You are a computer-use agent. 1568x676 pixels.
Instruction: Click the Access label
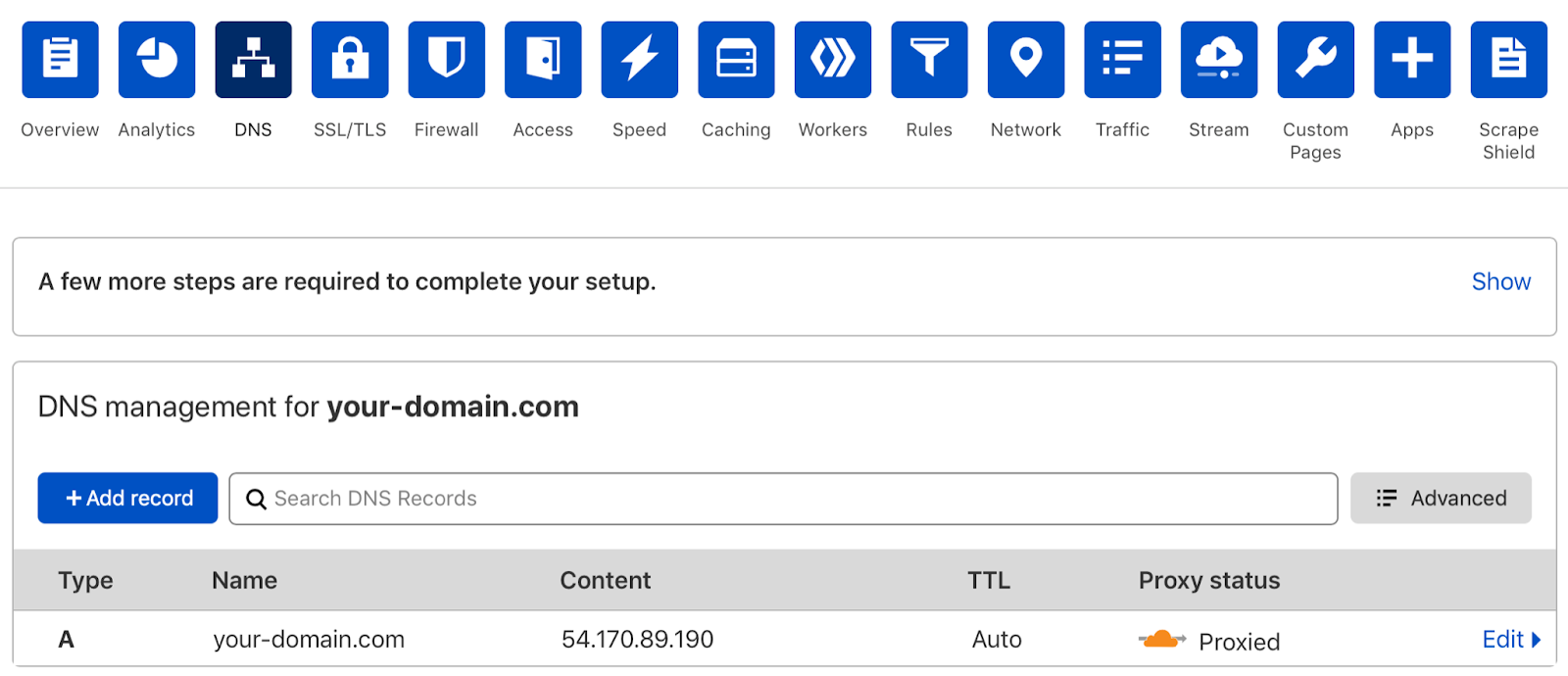[543, 129]
